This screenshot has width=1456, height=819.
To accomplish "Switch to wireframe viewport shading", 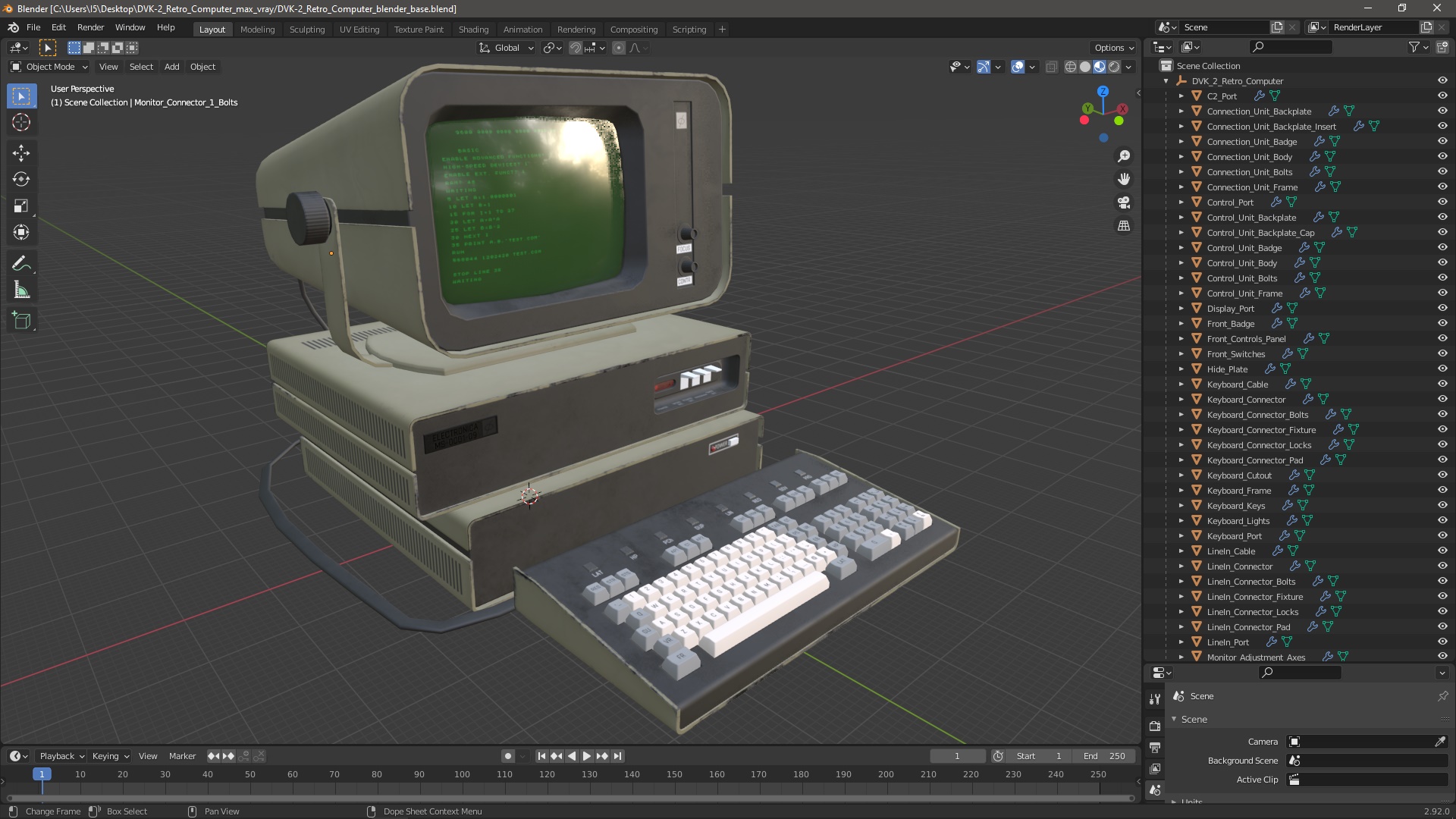I will click(x=1071, y=67).
